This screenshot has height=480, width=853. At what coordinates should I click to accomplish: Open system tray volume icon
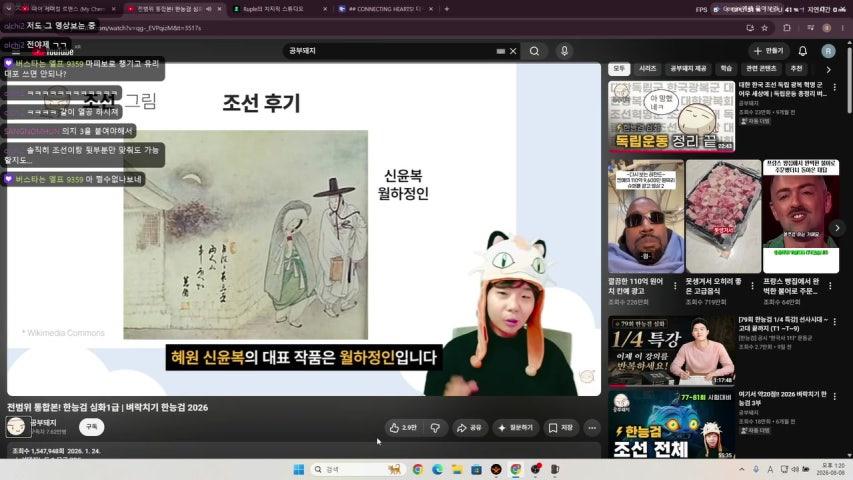[795, 470]
